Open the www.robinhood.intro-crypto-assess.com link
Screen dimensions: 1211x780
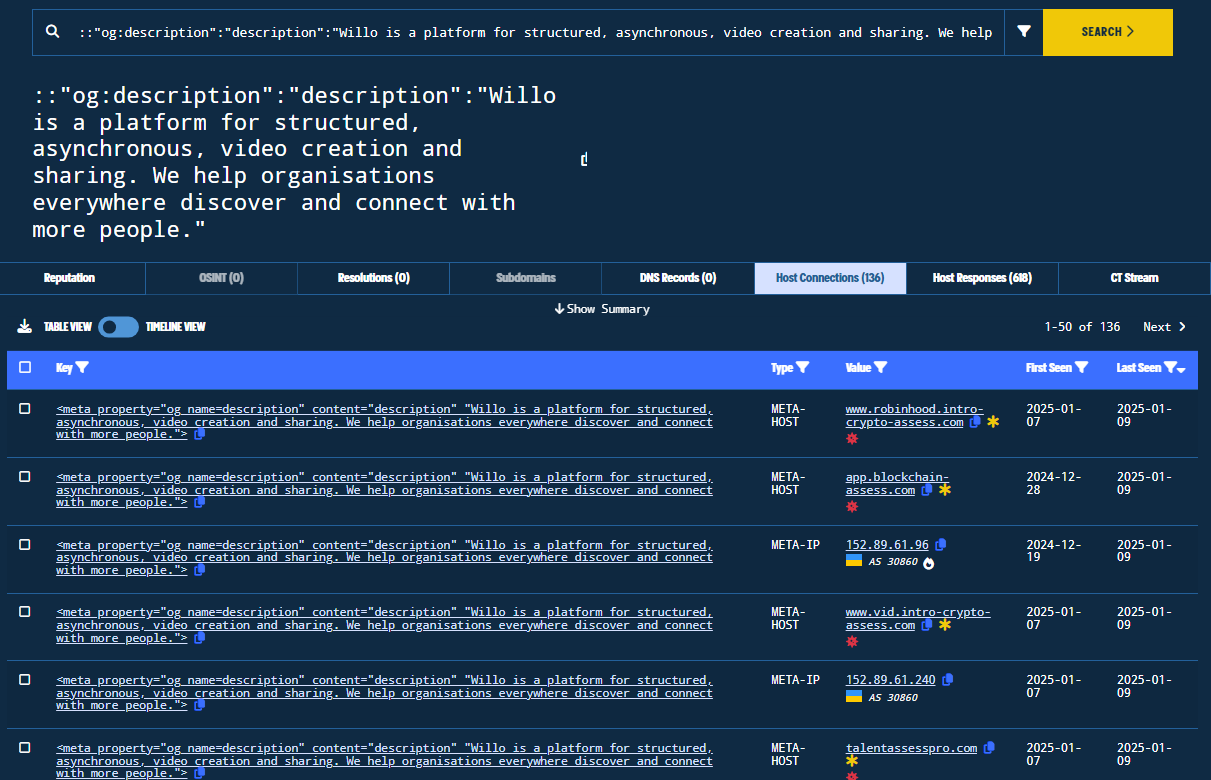[x=914, y=416]
